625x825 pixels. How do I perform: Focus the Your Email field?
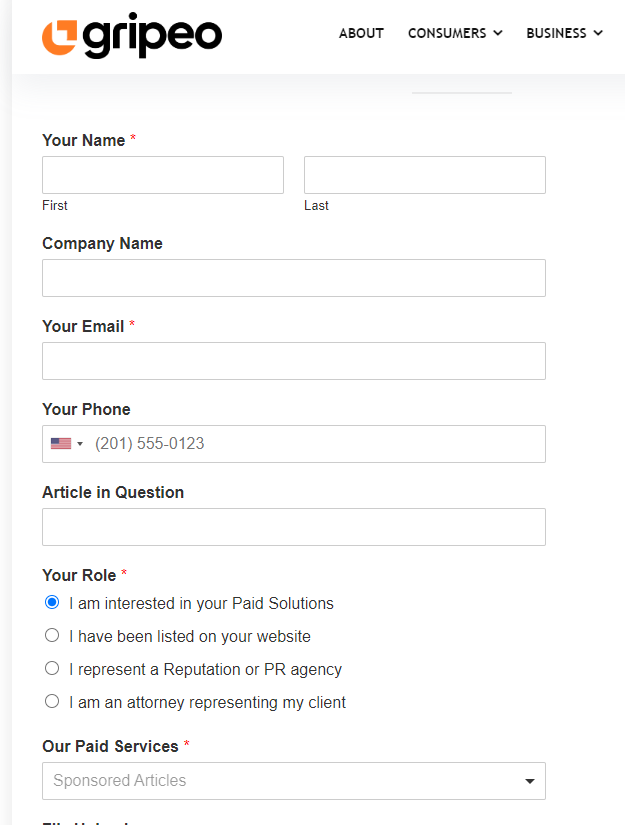click(294, 361)
